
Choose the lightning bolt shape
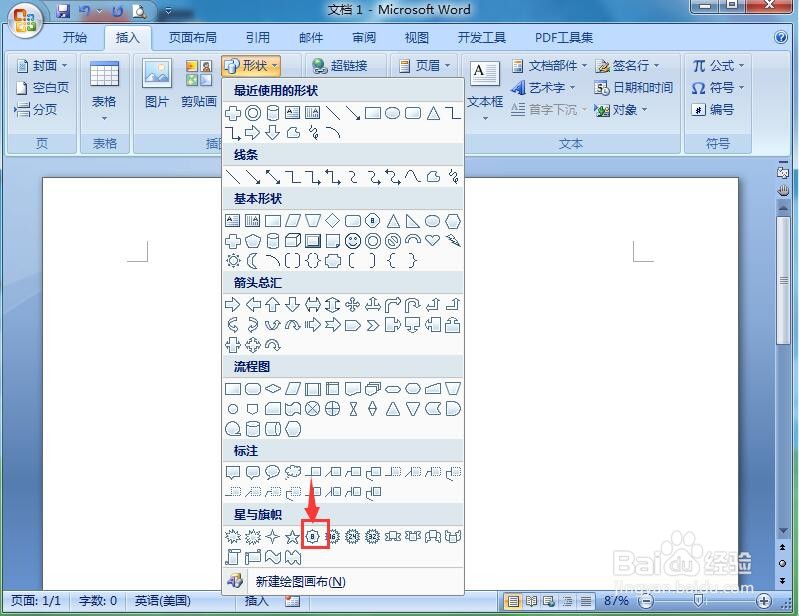[452, 240]
